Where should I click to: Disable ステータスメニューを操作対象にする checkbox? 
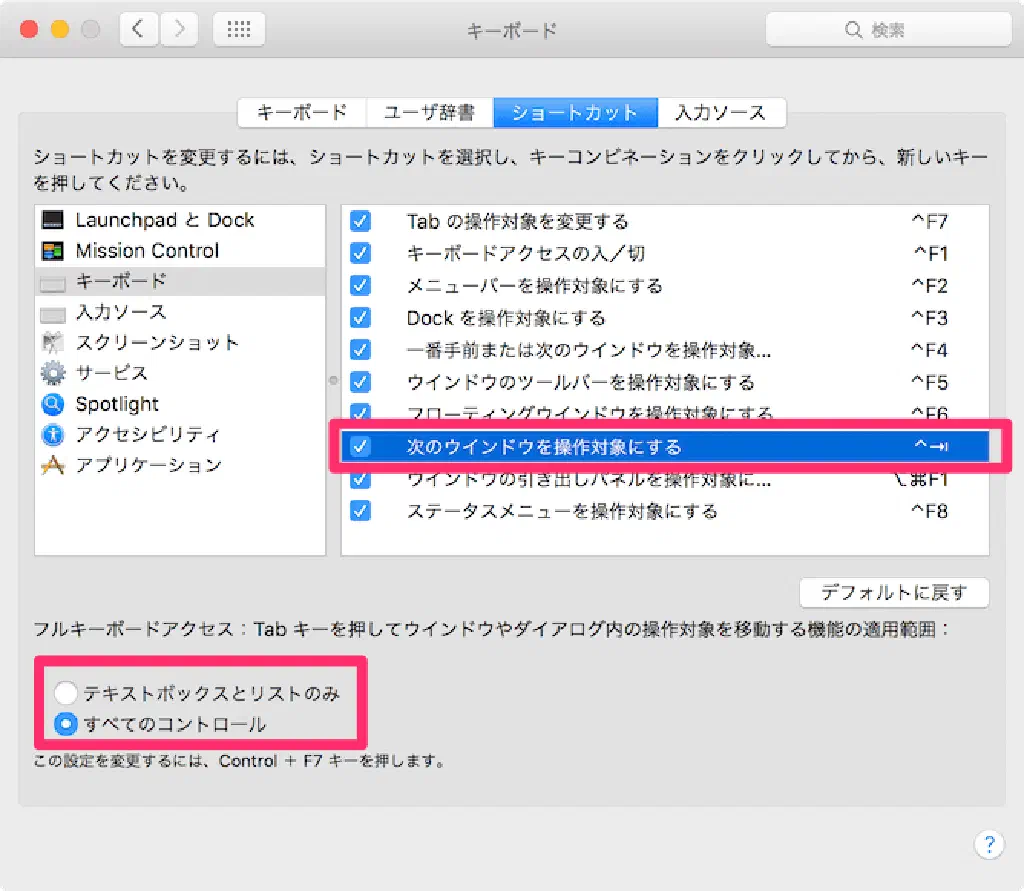[361, 511]
